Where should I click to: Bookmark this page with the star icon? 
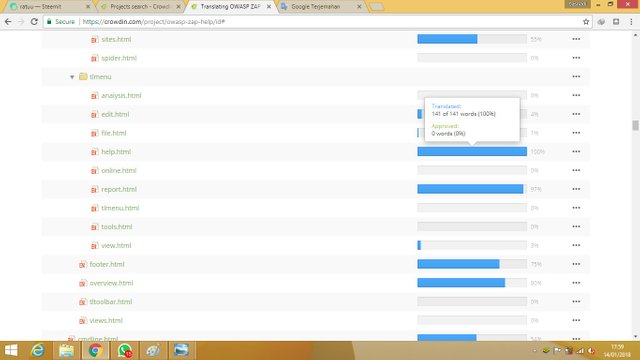pyautogui.click(x=586, y=22)
